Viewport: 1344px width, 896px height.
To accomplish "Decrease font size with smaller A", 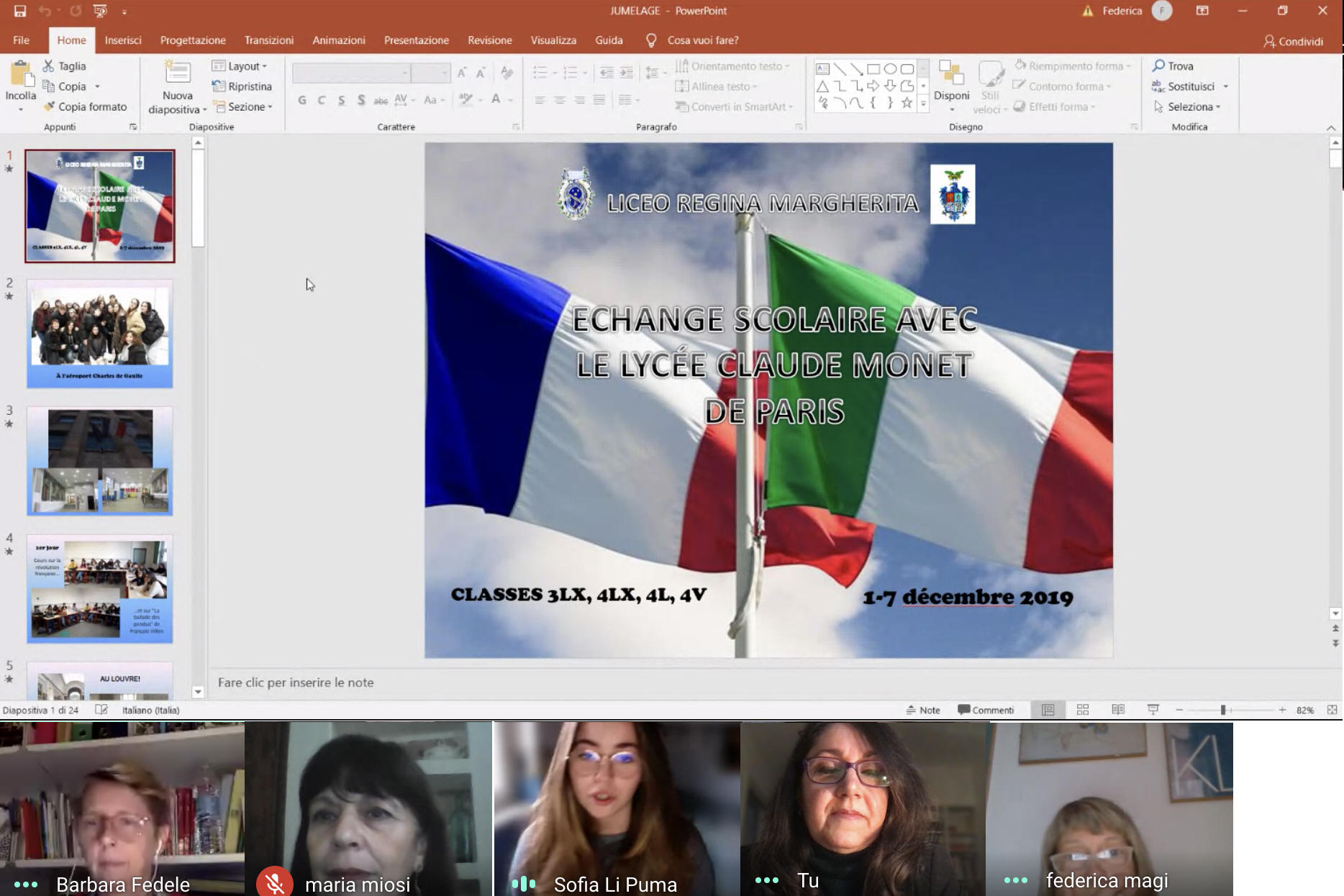I will (x=481, y=73).
